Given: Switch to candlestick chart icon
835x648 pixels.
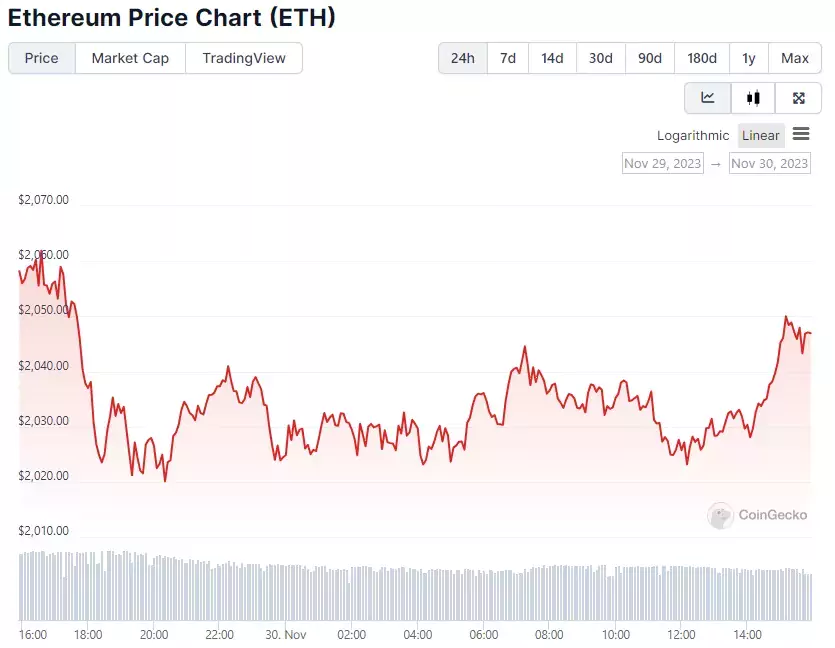Looking at the screenshot, I should [753, 98].
